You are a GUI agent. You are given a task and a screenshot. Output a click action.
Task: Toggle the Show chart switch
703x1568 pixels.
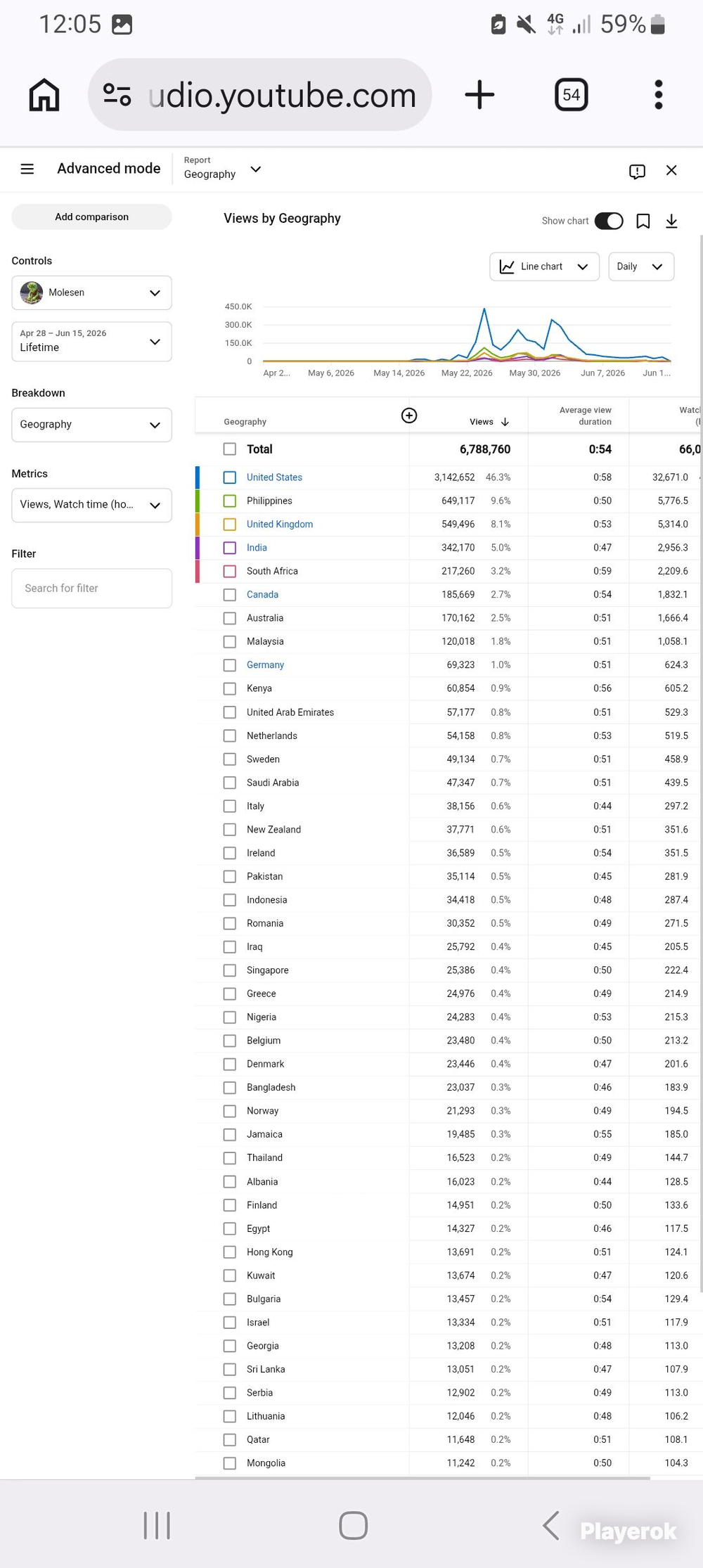click(x=609, y=221)
